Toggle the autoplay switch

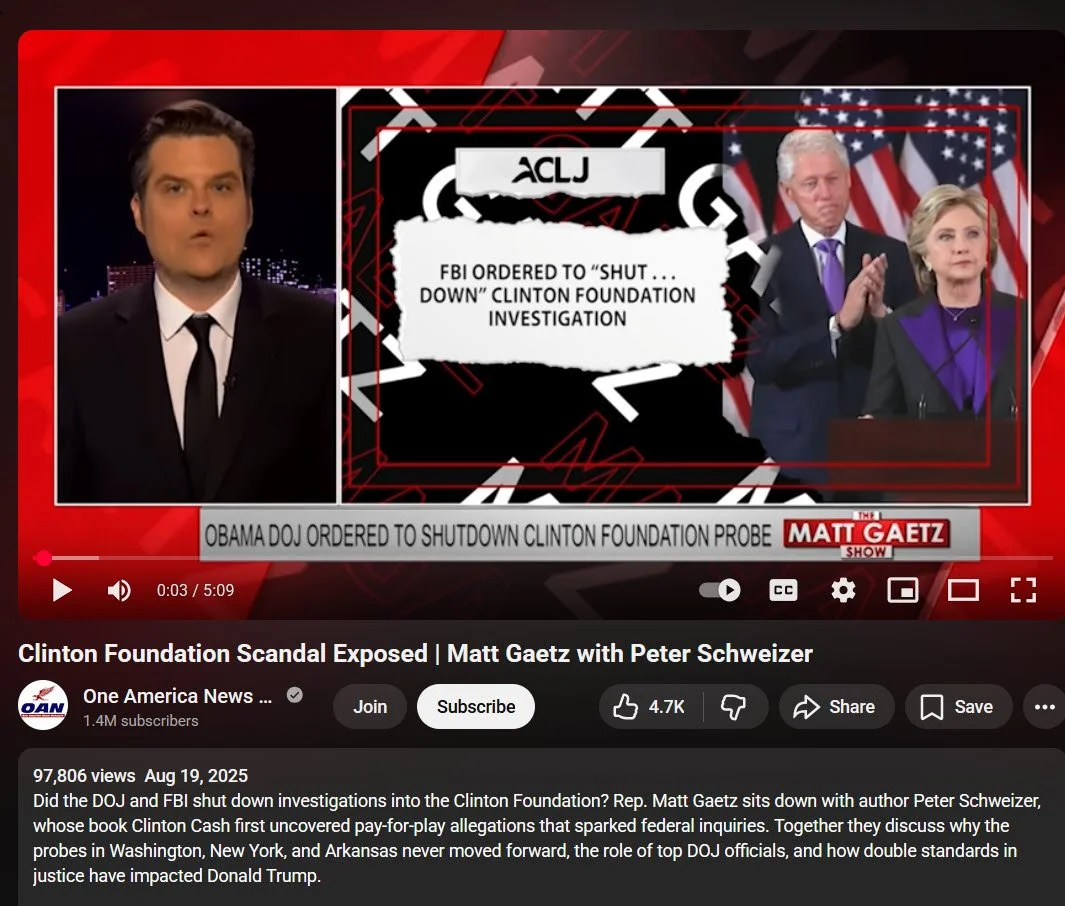click(x=720, y=590)
